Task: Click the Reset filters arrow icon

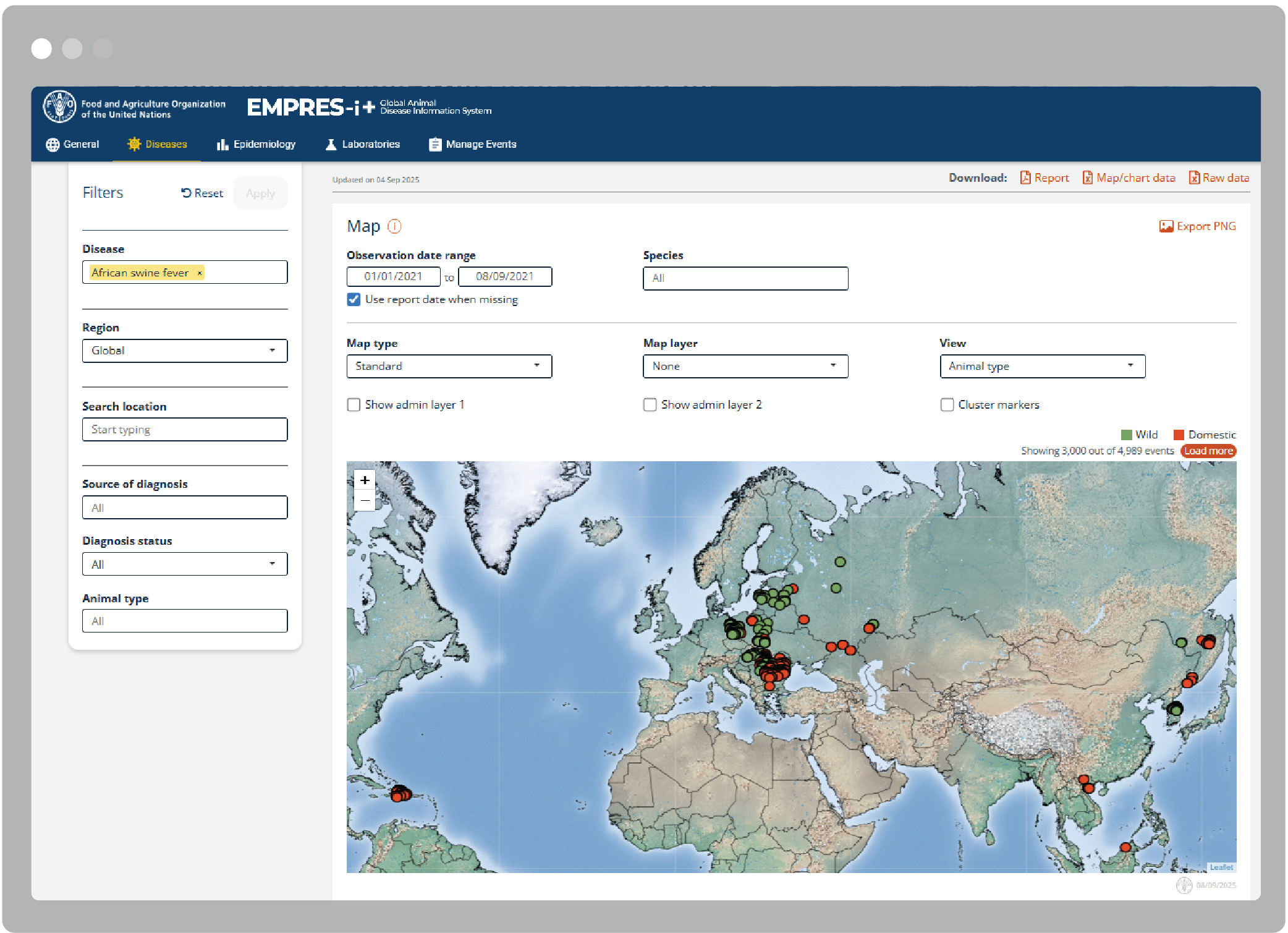Action: [186, 193]
